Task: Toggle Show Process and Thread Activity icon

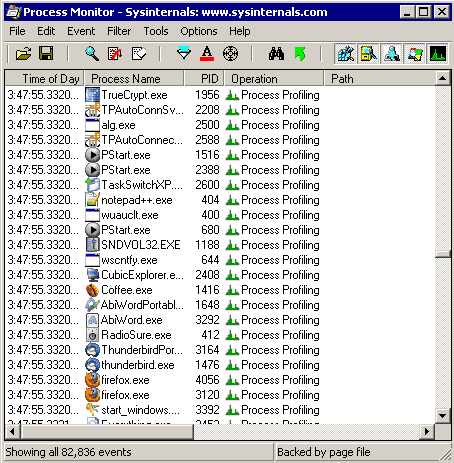Action: pos(415,53)
